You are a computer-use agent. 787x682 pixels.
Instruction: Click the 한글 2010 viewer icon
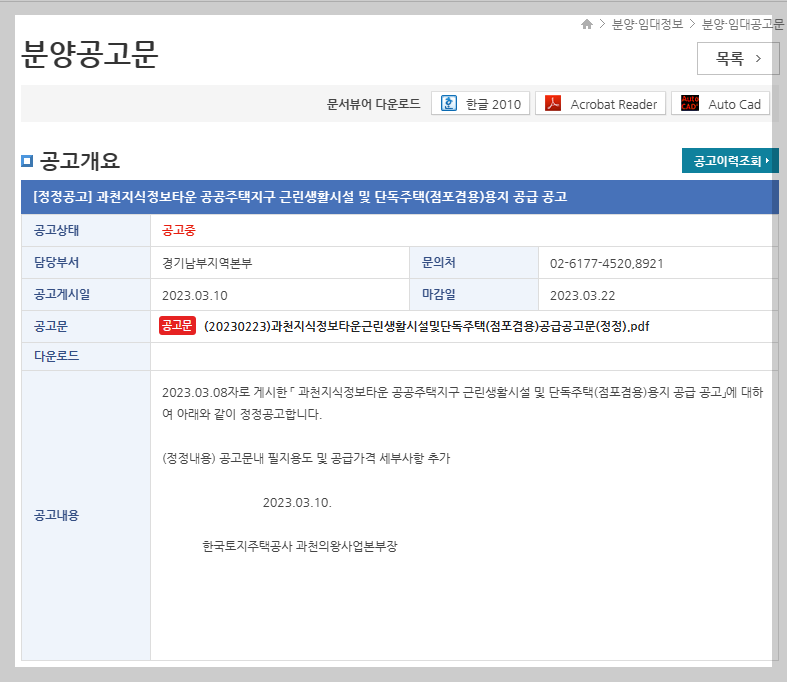[449, 103]
